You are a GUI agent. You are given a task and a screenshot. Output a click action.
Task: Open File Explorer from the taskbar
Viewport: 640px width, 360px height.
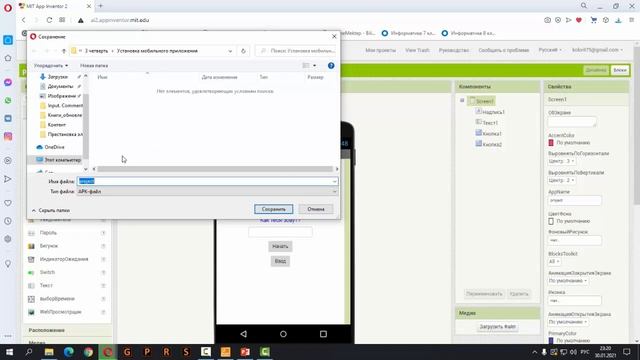tap(49, 352)
